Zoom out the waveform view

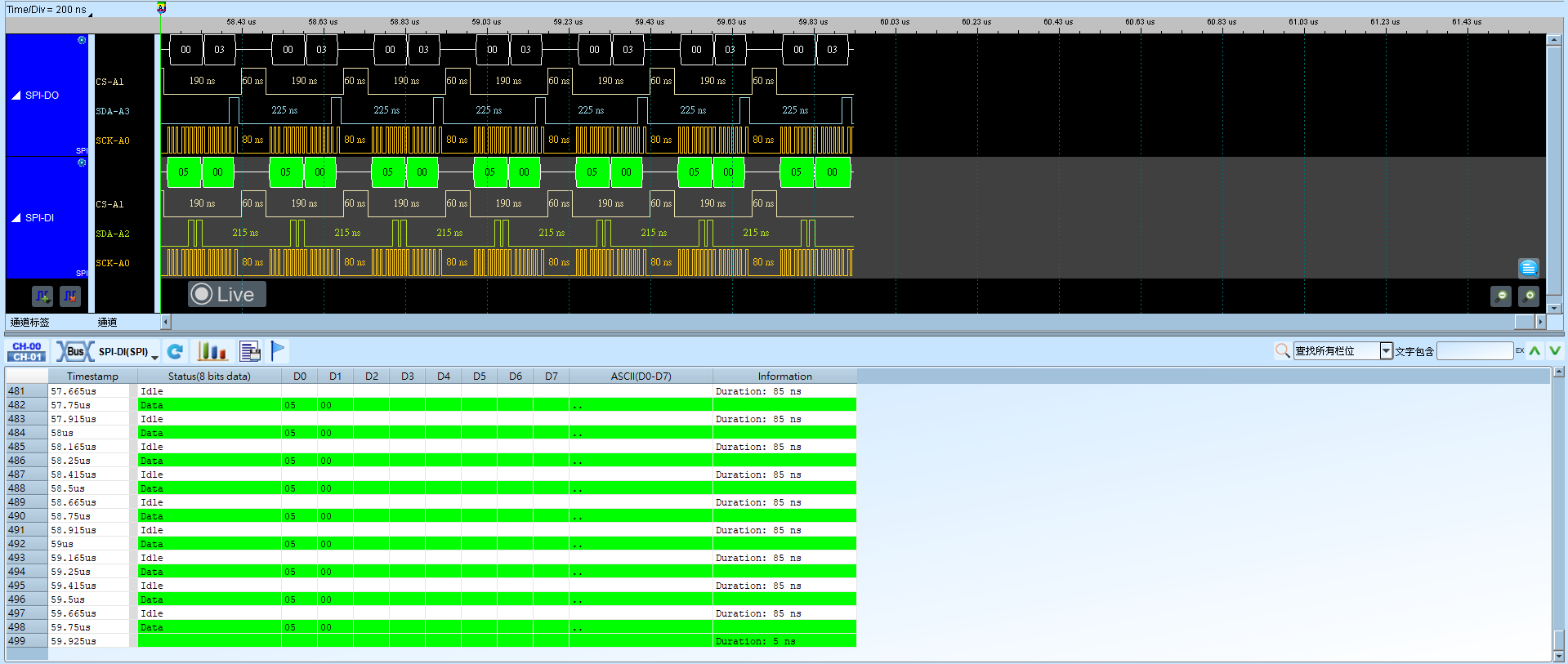point(1501,296)
